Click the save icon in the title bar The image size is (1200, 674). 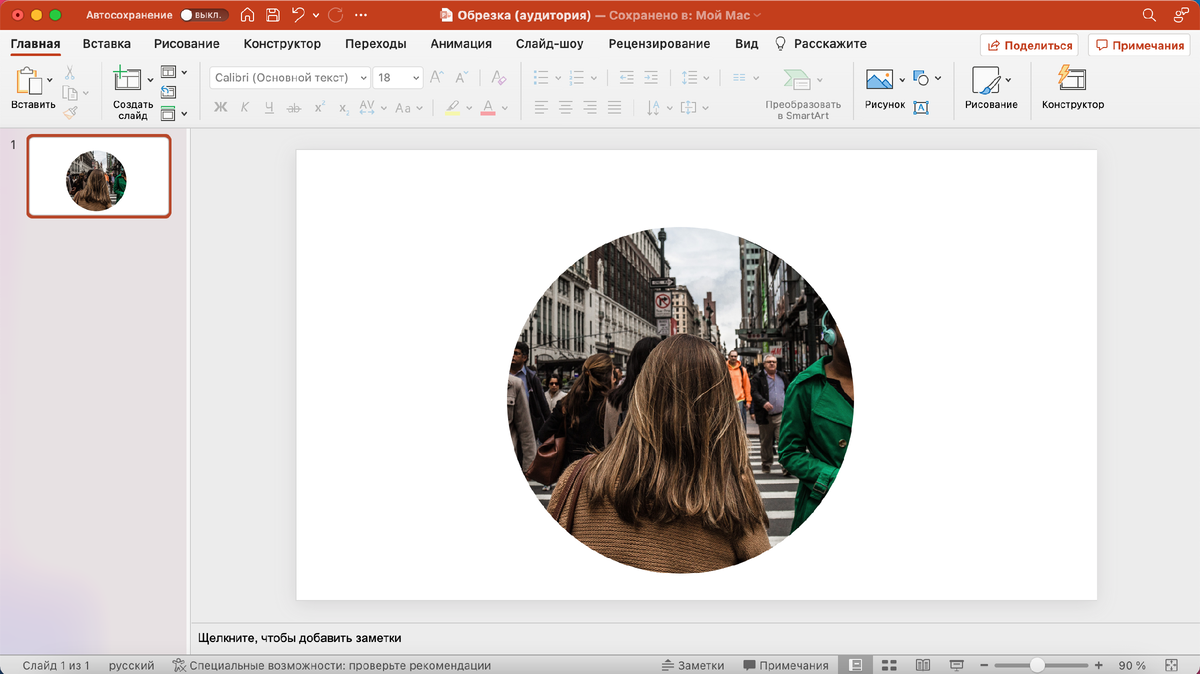click(x=272, y=15)
